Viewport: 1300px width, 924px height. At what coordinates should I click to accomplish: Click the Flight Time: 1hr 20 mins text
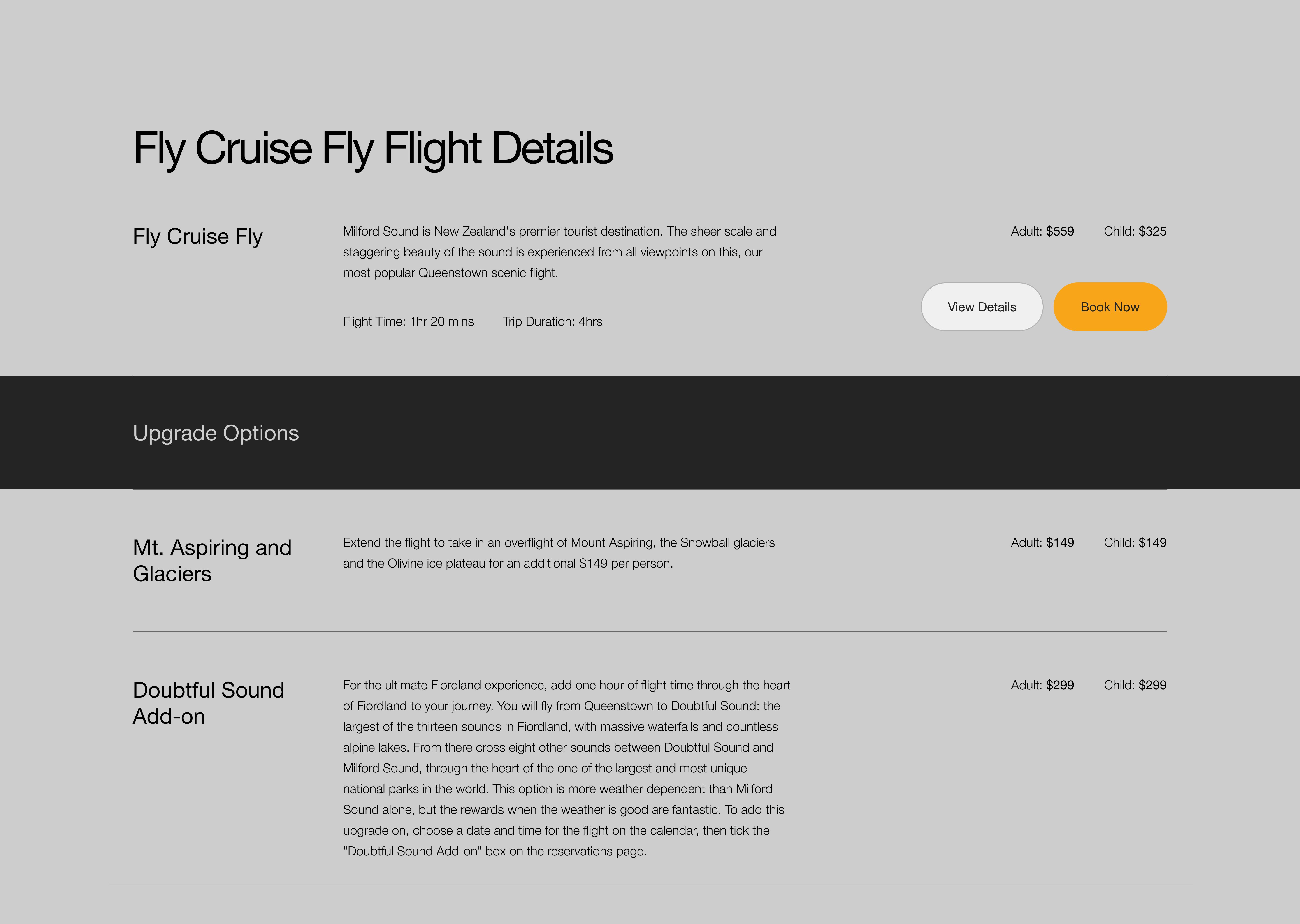tap(408, 321)
